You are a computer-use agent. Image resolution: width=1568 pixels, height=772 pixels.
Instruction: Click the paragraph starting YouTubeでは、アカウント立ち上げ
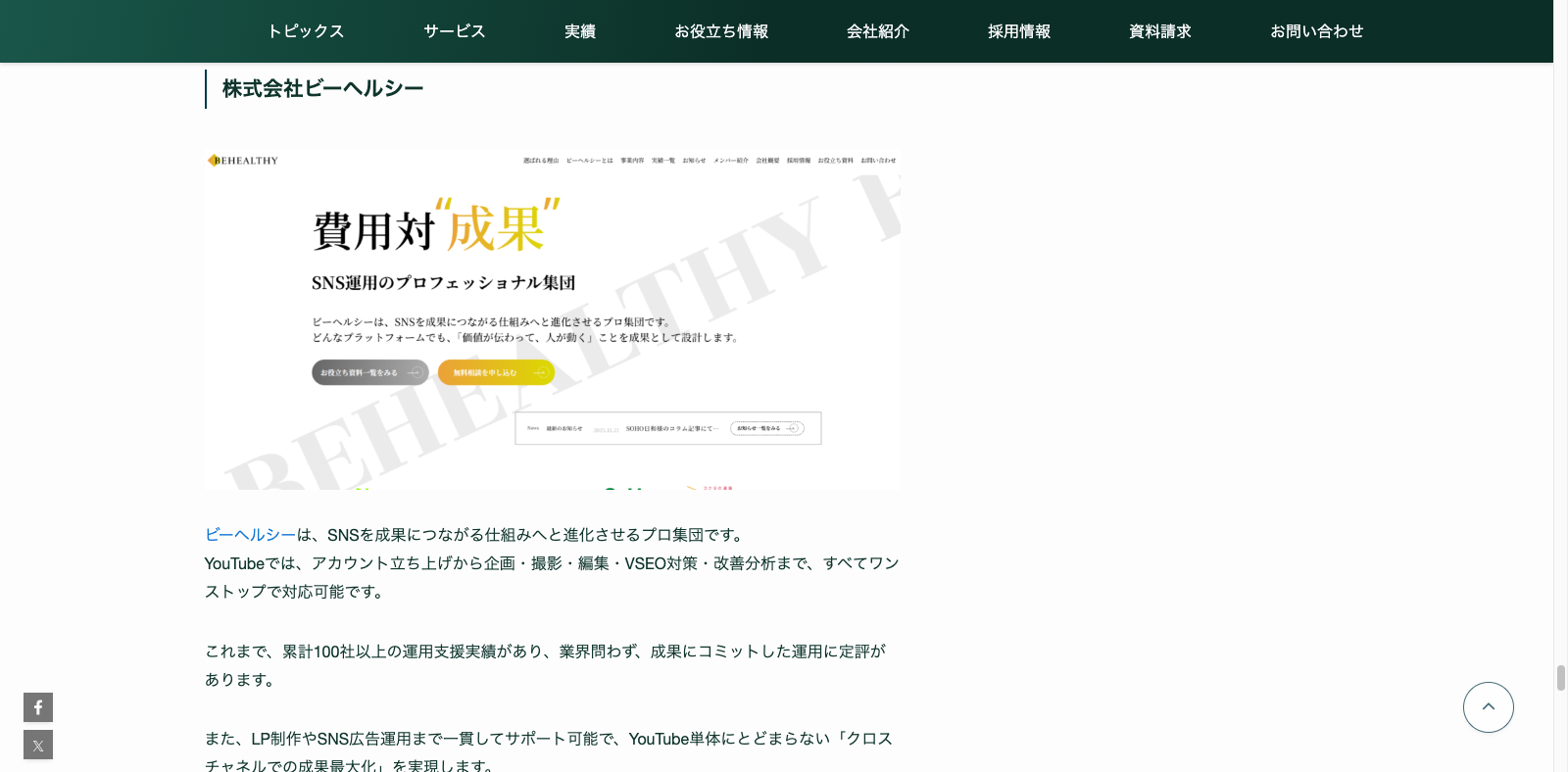coord(552,578)
